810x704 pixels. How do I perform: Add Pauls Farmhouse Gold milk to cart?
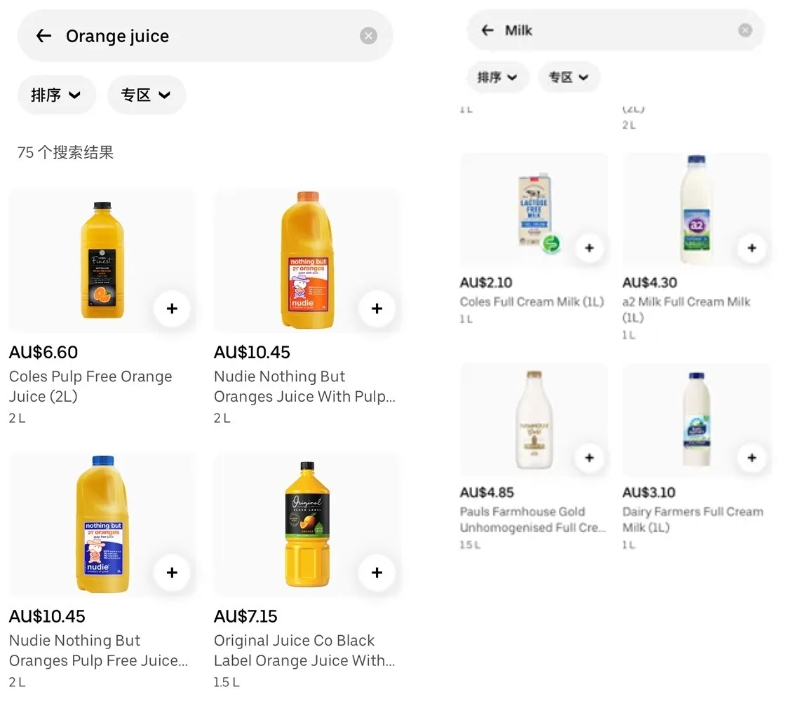[589, 457]
